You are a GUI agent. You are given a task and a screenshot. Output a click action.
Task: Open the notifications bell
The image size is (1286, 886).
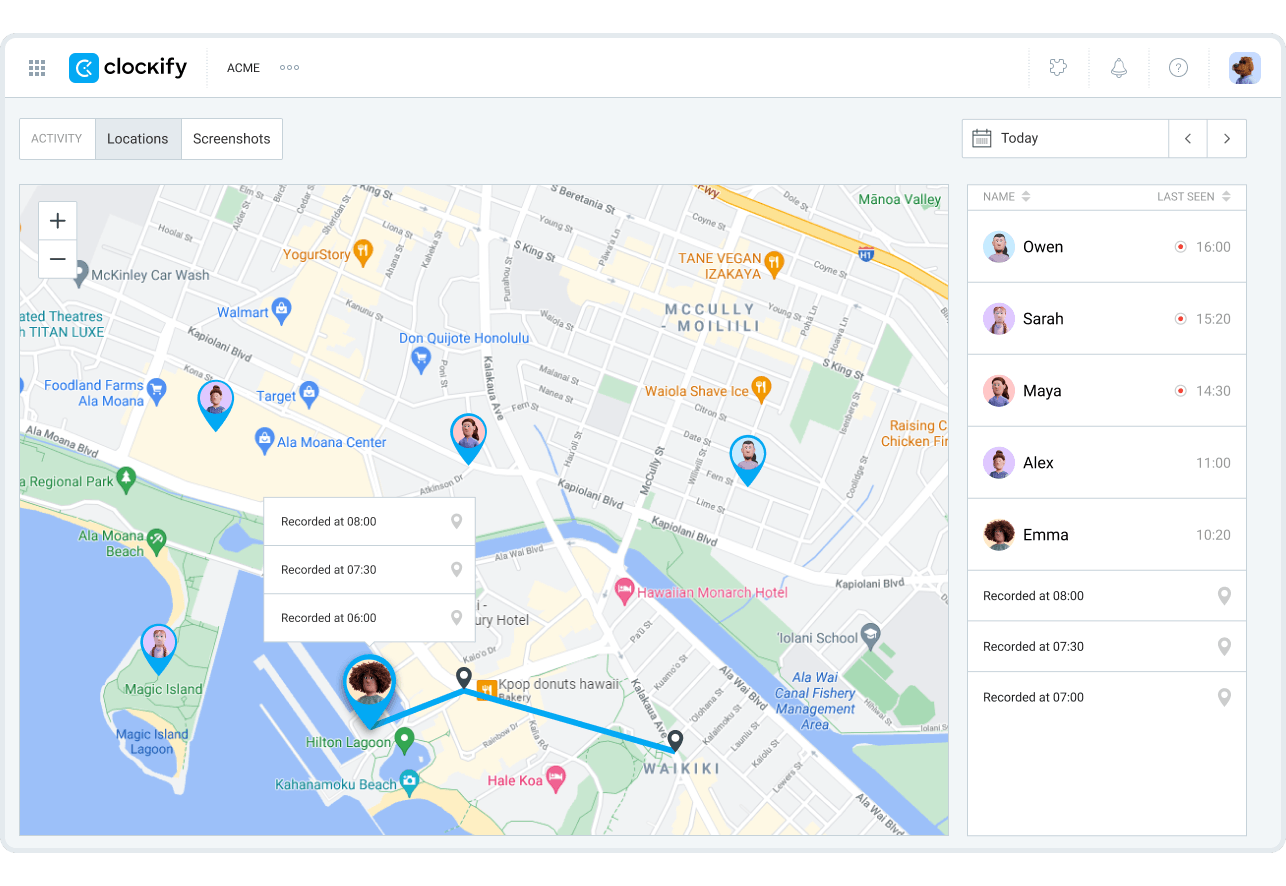coord(1119,68)
